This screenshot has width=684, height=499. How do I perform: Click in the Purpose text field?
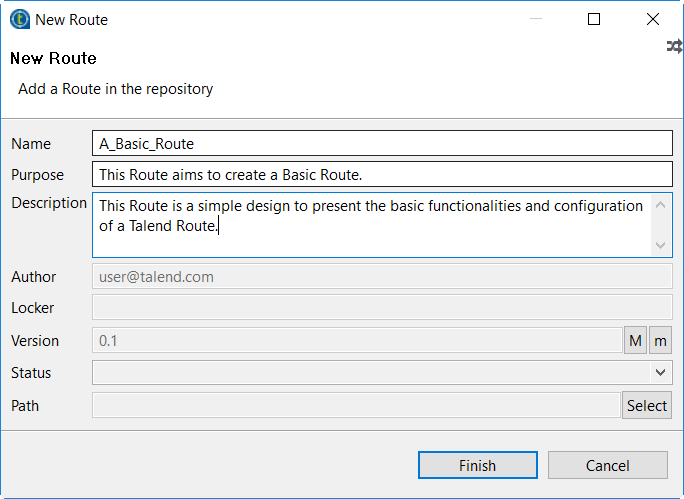pyautogui.click(x=380, y=175)
